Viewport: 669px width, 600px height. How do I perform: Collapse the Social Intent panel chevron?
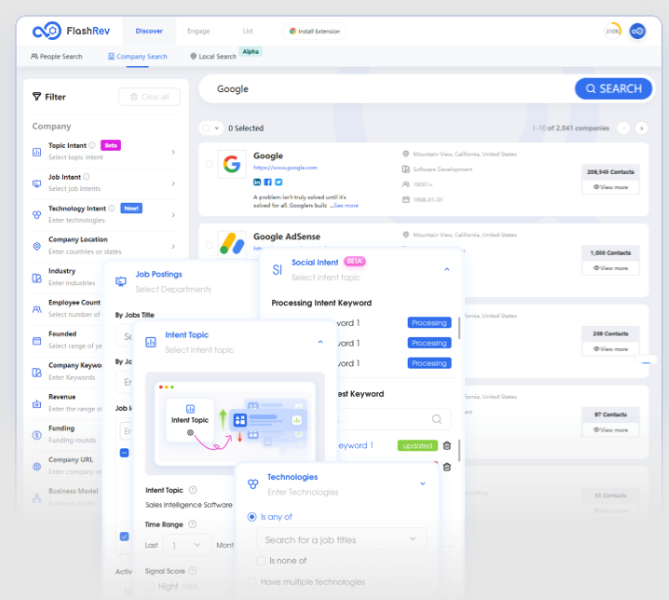447,269
